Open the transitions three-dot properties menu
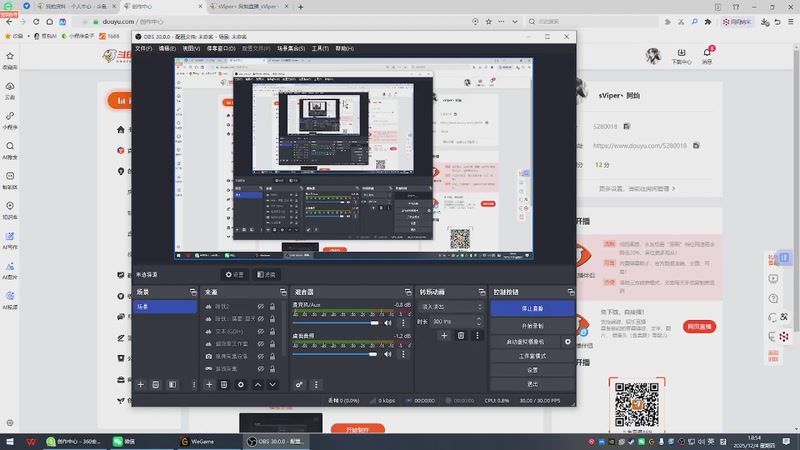800x450 pixels. 477,335
